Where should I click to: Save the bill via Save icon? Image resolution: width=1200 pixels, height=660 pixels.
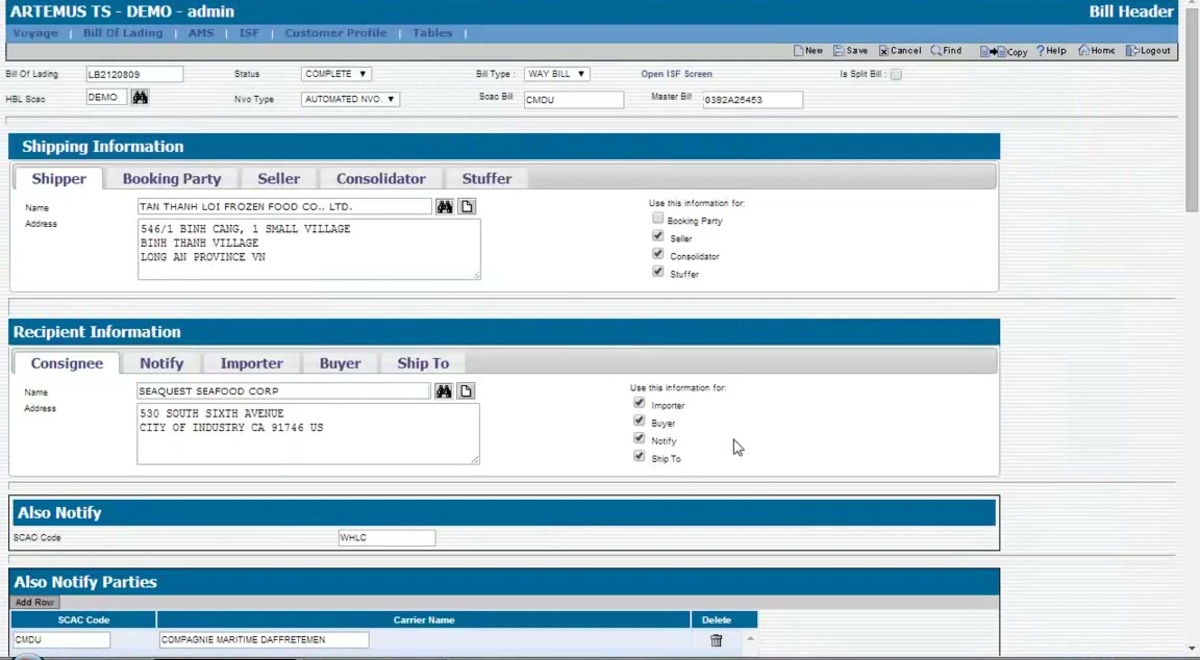pos(850,50)
